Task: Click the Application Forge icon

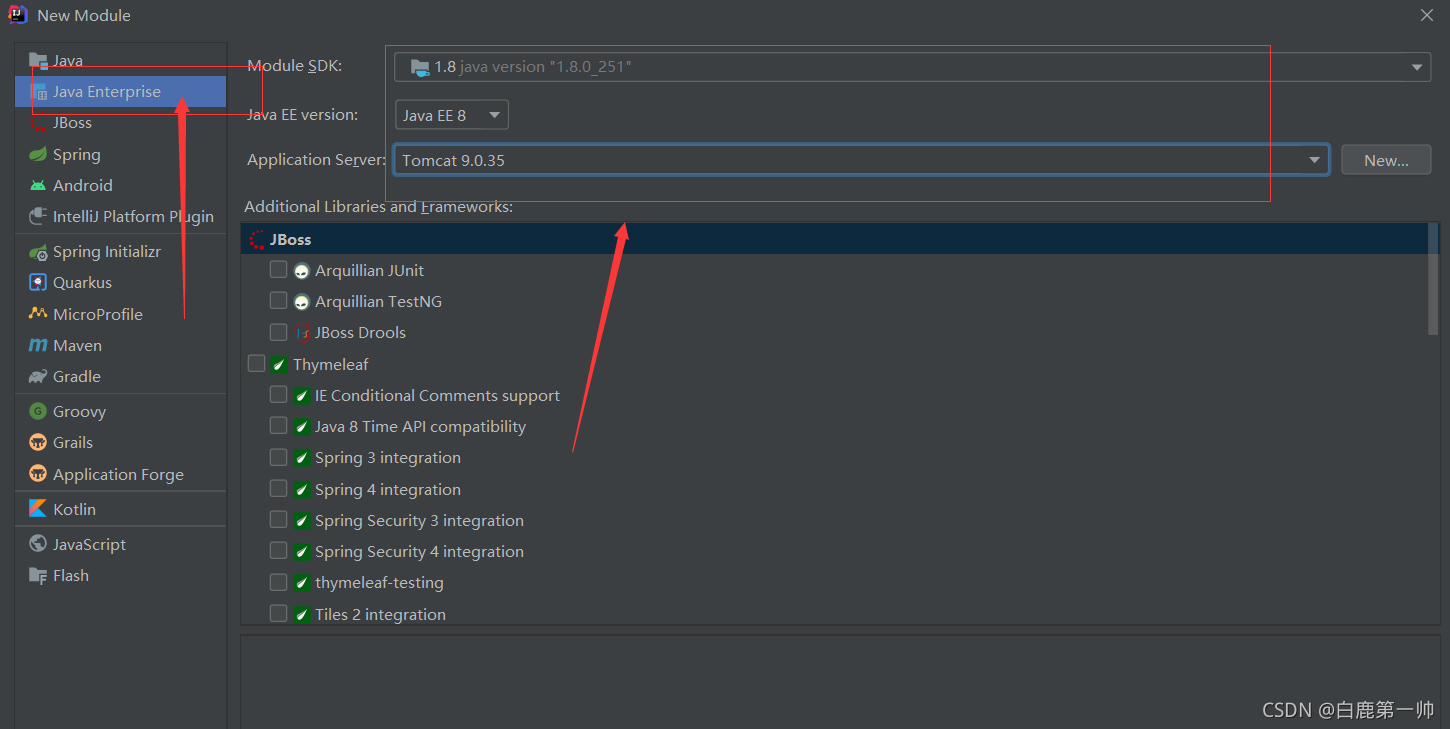Action: click(38, 474)
